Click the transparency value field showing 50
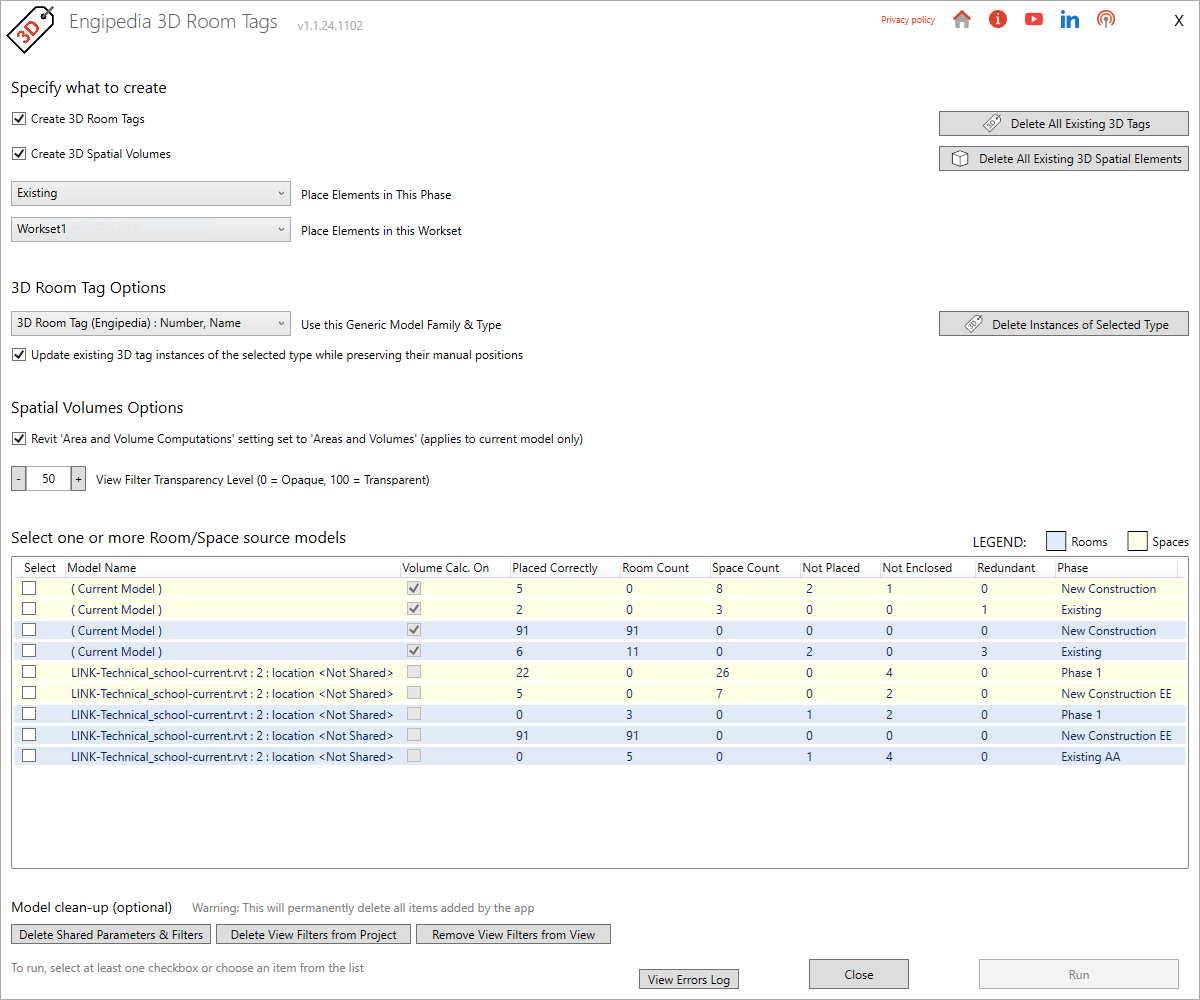This screenshot has width=1200, height=1000. pyautogui.click(x=48, y=479)
